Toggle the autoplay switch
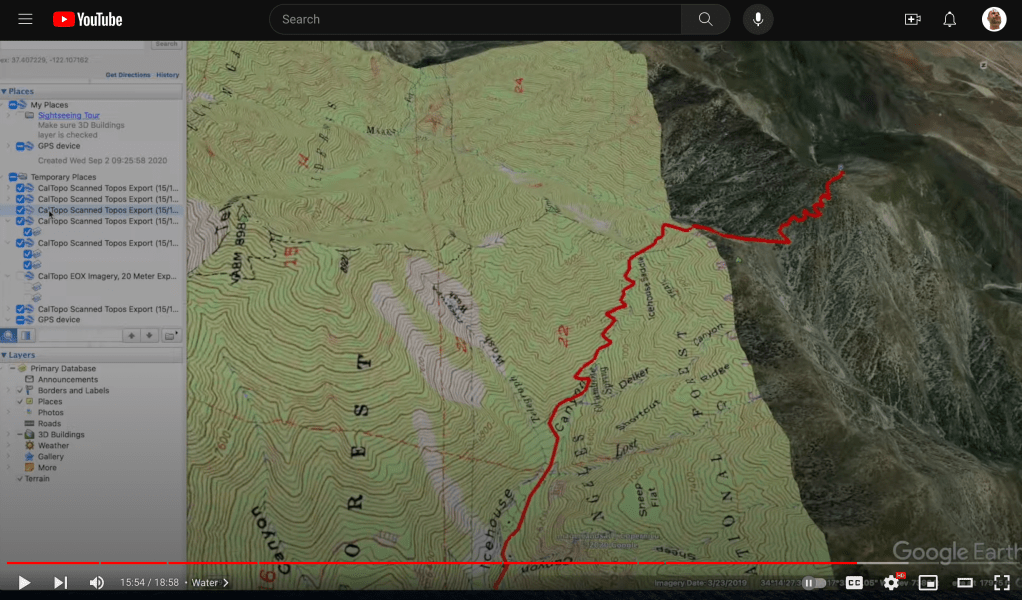The width and height of the screenshot is (1022, 600). point(814,582)
